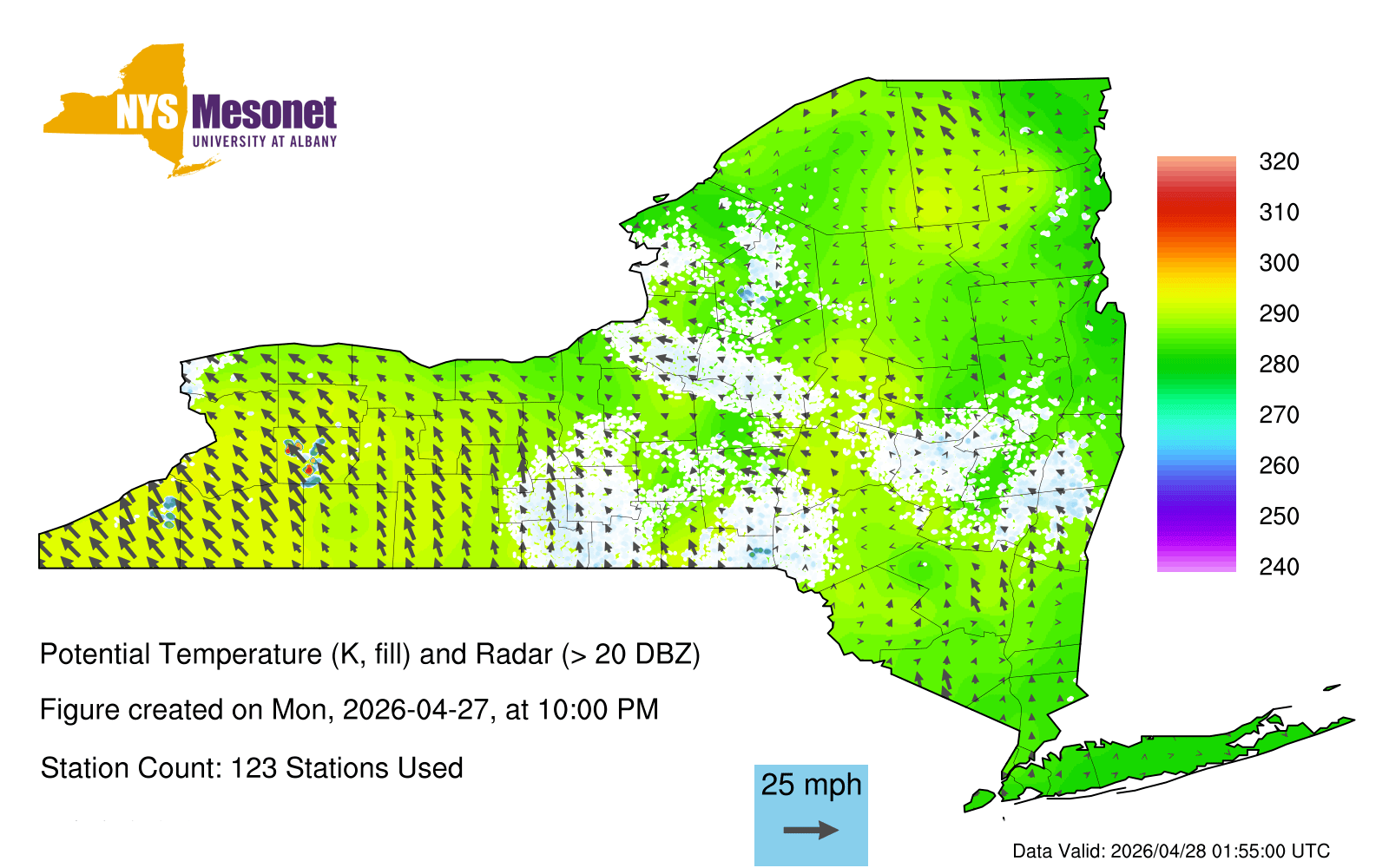Click the 270 color bar label
The image size is (1389, 868).
tap(1279, 416)
